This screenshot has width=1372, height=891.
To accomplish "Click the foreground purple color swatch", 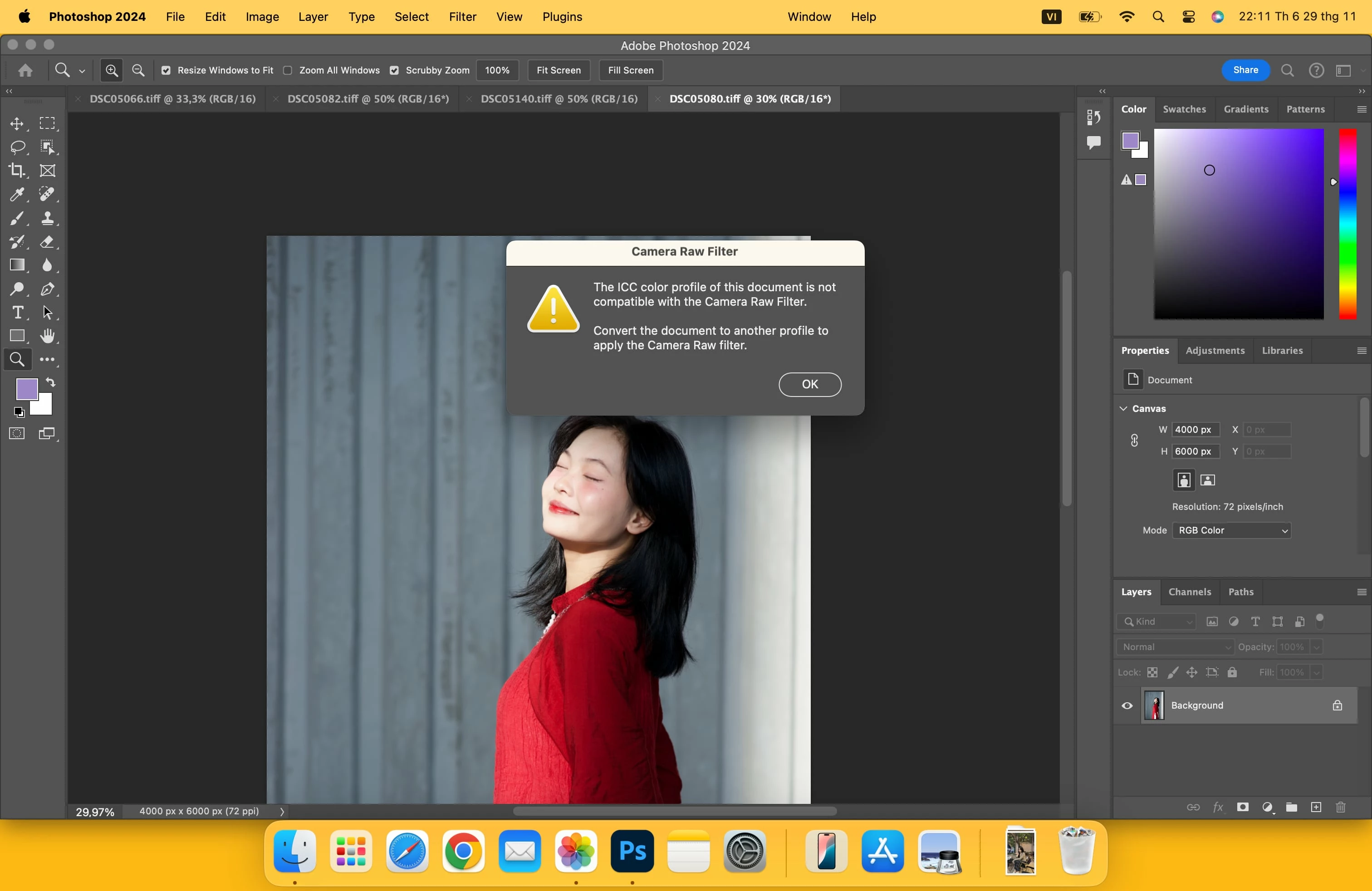I will point(26,389).
